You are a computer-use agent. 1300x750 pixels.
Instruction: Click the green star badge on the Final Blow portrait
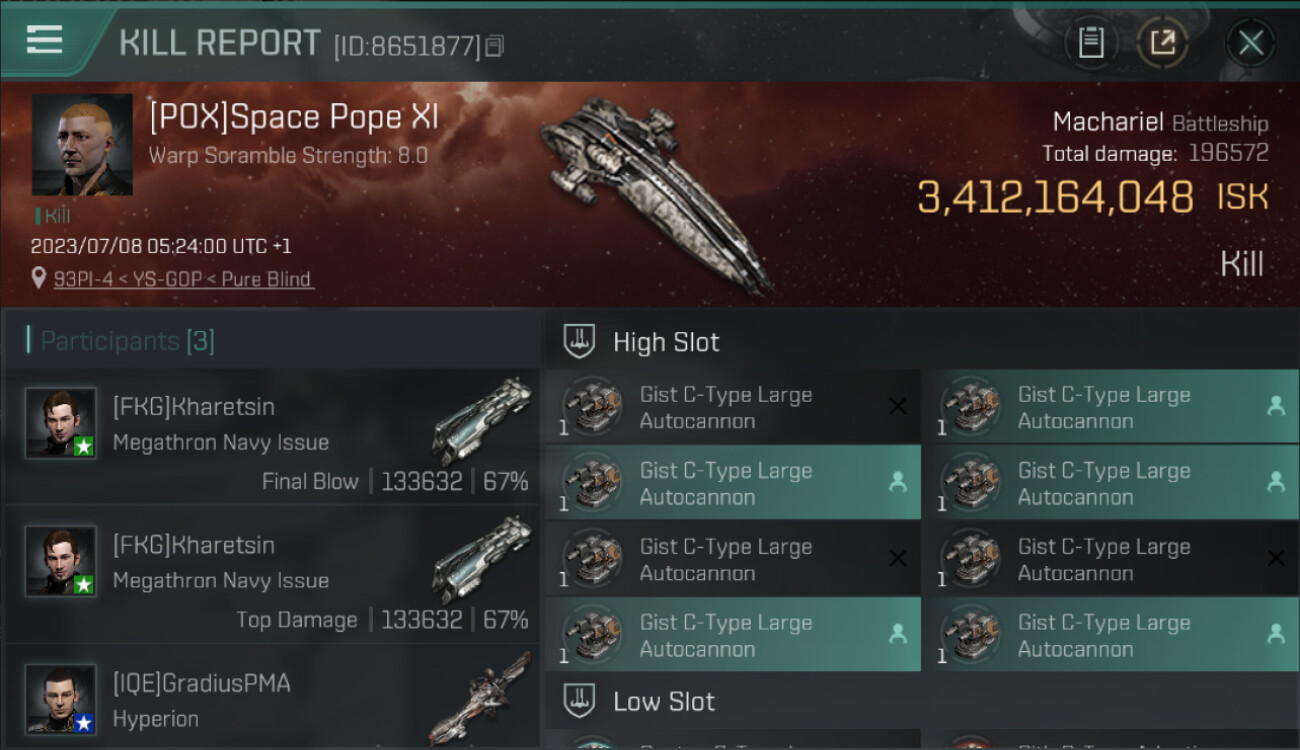click(x=84, y=446)
